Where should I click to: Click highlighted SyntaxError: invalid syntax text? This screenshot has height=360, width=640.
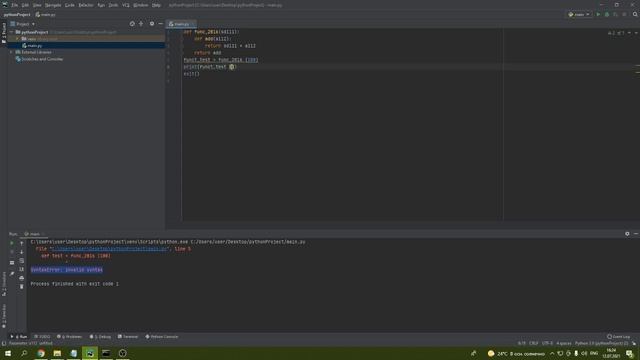67,270
